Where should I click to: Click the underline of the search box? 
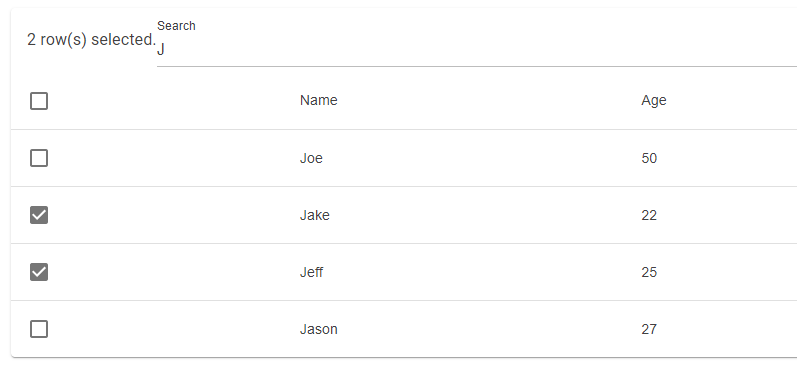pos(477,66)
